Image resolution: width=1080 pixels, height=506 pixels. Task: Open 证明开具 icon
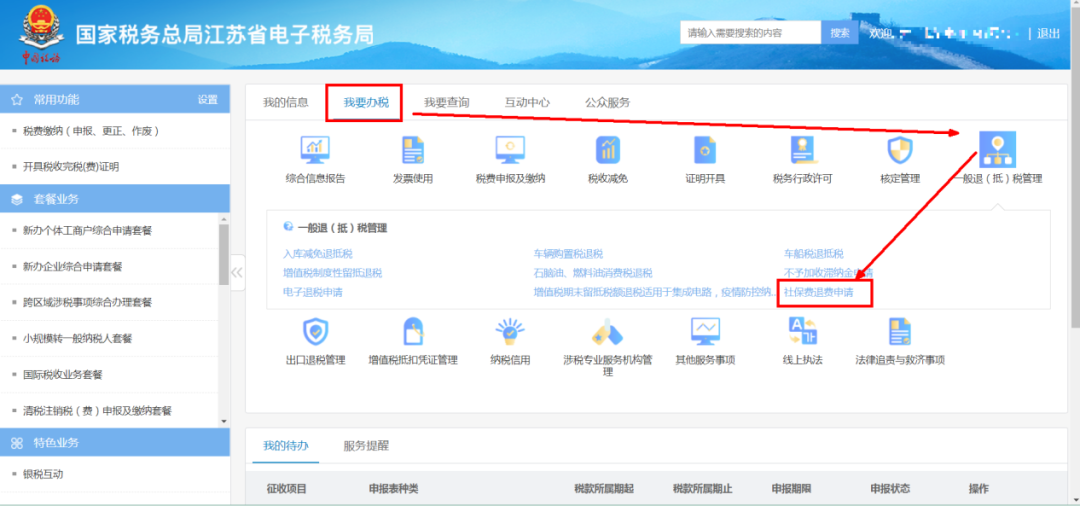pos(705,150)
